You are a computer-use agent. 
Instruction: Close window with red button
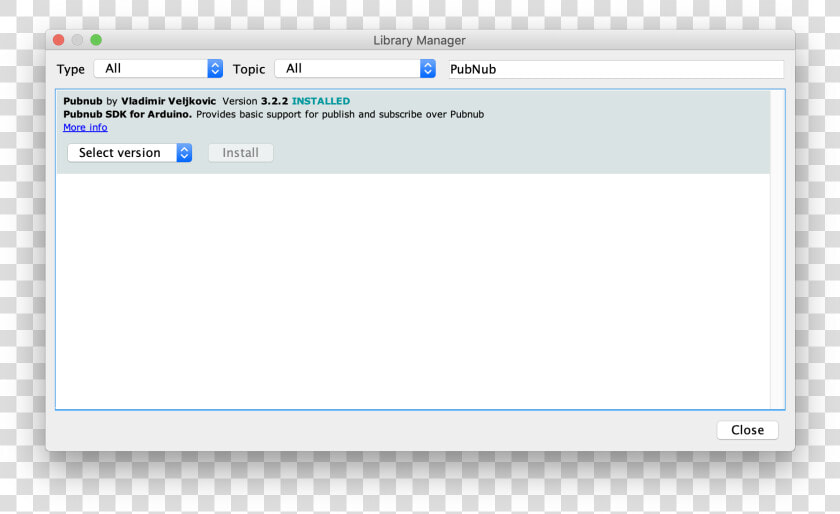59,40
